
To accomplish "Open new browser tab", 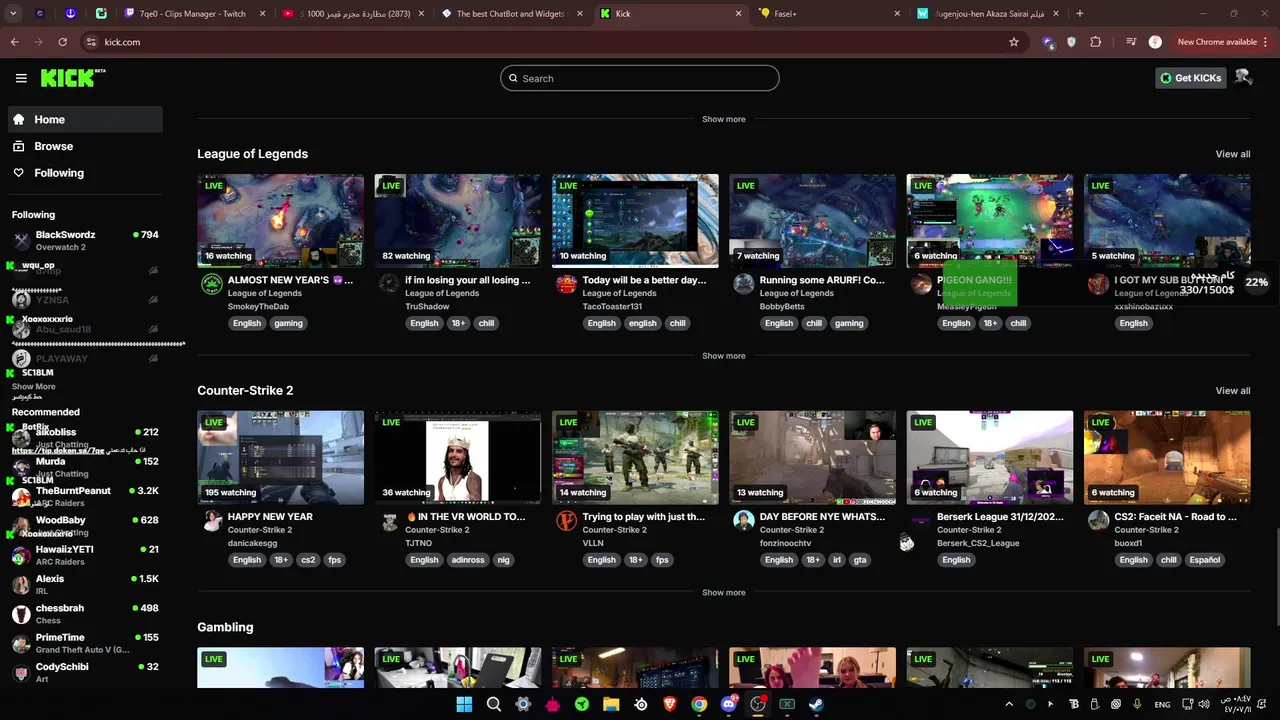I will [x=1079, y=14].
